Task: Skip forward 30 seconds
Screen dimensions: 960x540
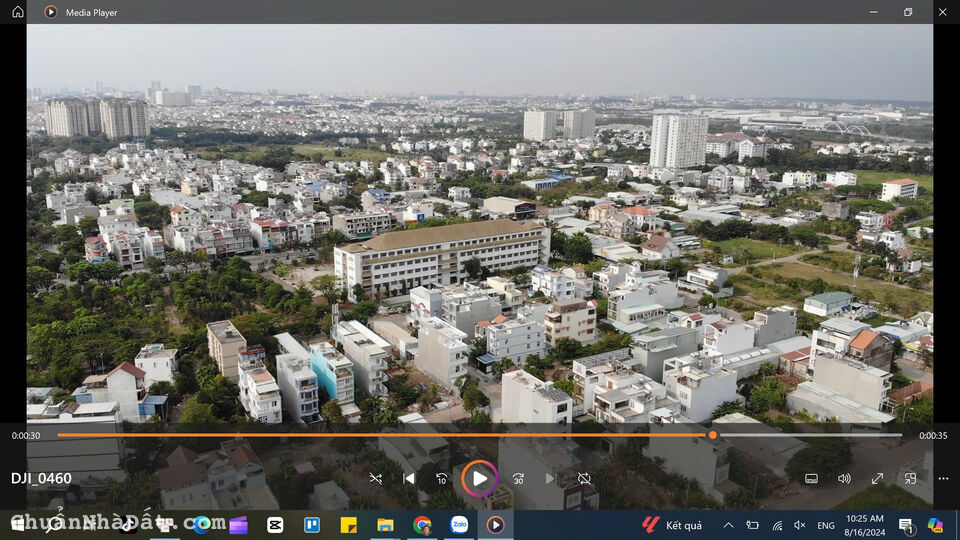Action: (x=519, y=479)
